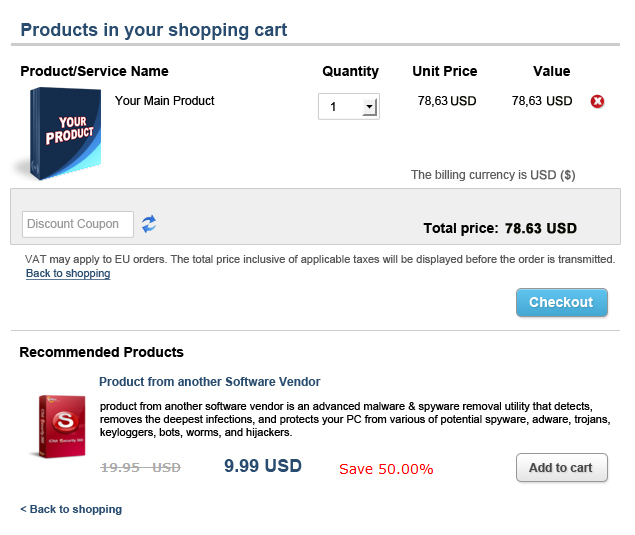Click the Your Product box image
Viewport: 635px width, 535px height.
[61, 133]
